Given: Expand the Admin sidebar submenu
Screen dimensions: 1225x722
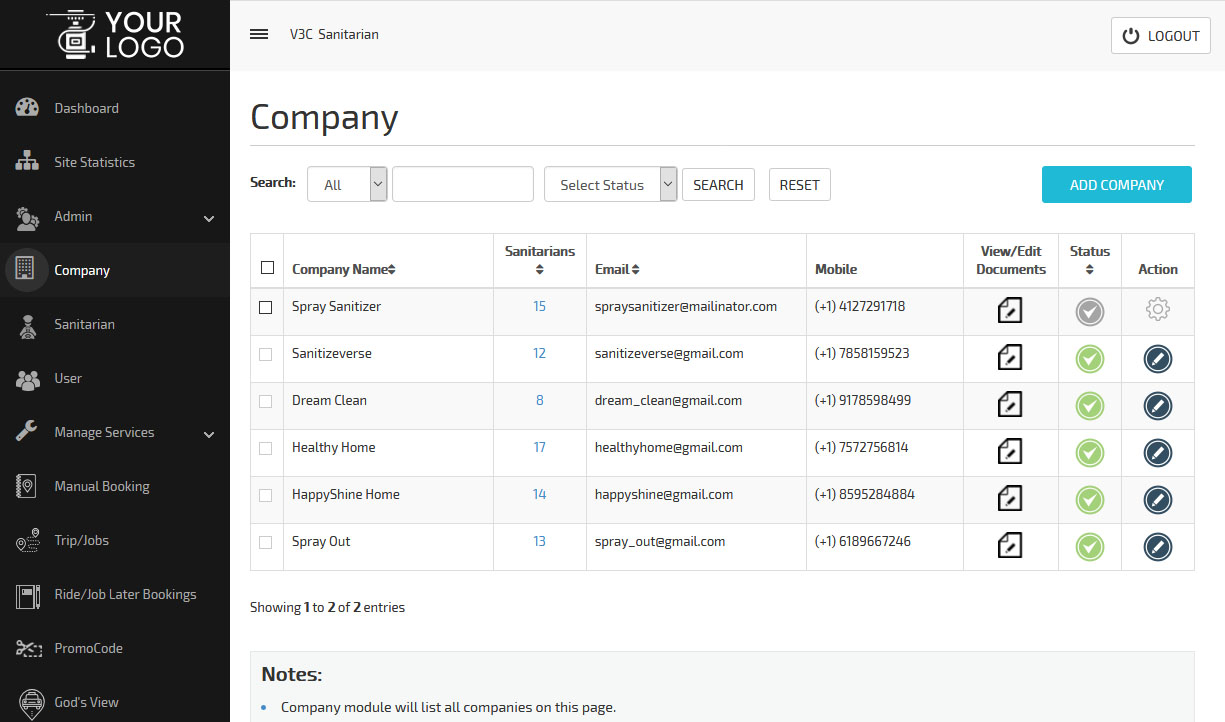Looking at the screenshot, I should tap(209, 217).
